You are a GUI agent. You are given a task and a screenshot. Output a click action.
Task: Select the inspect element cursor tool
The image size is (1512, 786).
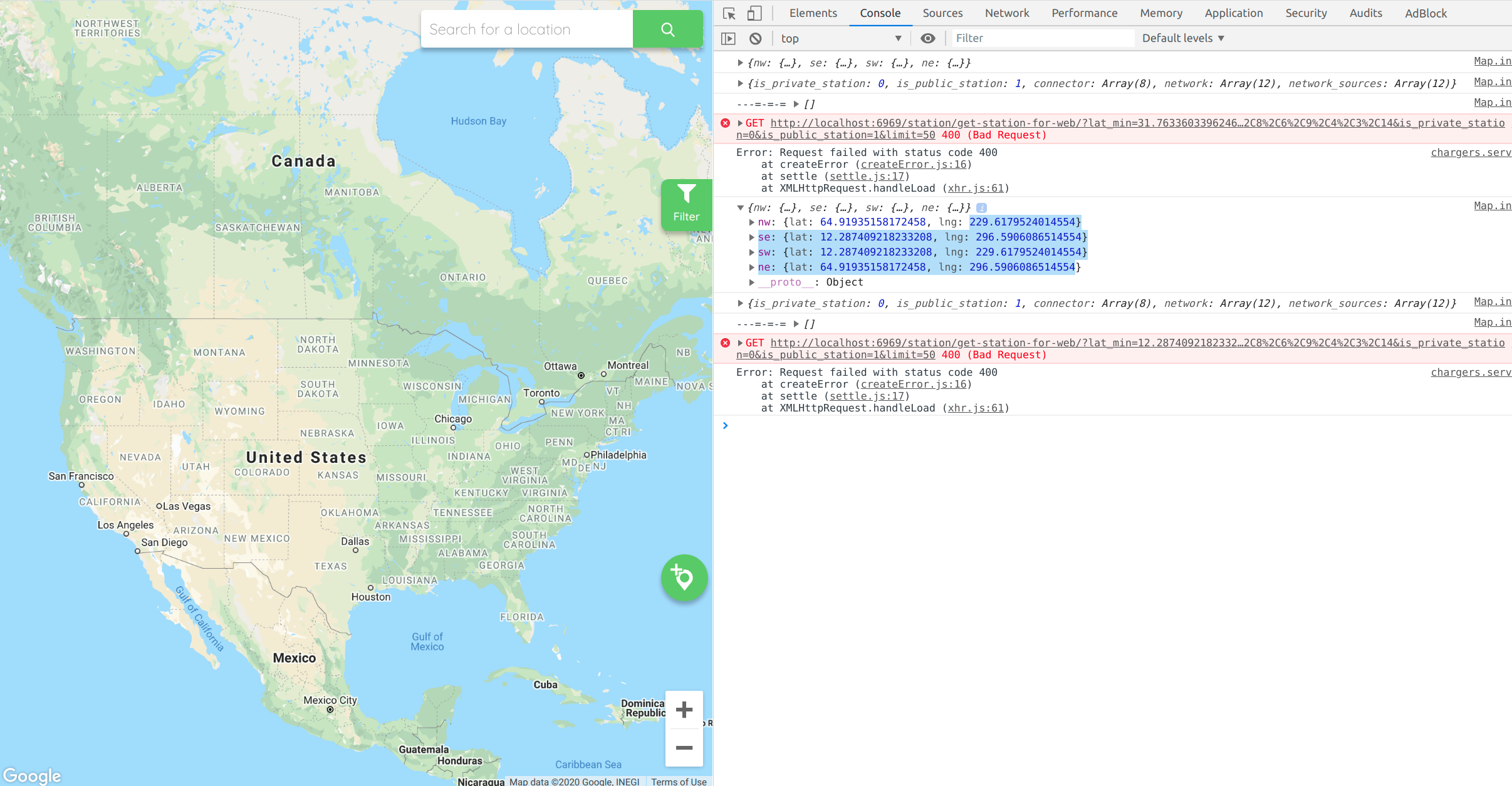[x=729, y=13]
